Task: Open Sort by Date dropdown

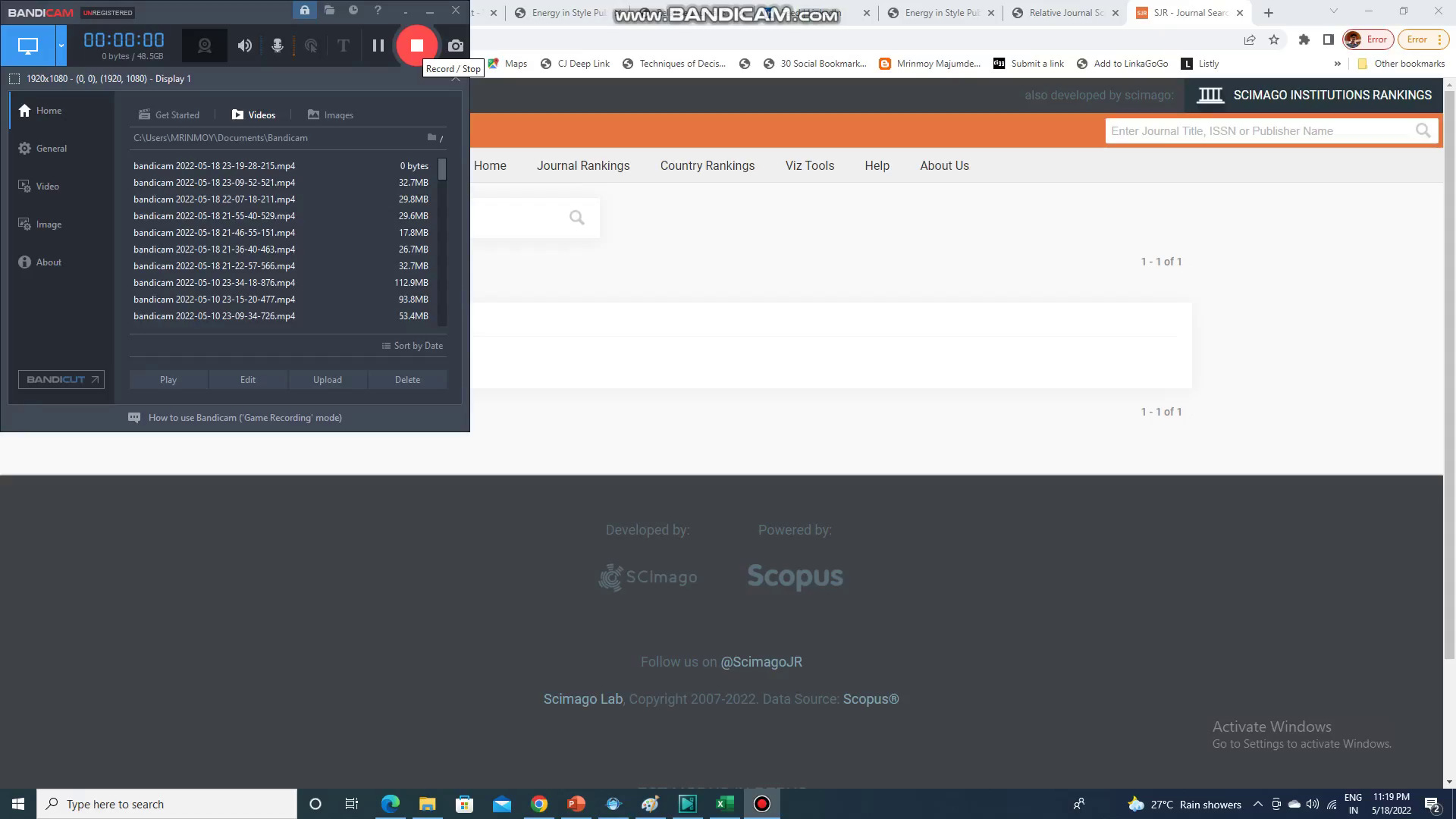Action: (413, 346)
